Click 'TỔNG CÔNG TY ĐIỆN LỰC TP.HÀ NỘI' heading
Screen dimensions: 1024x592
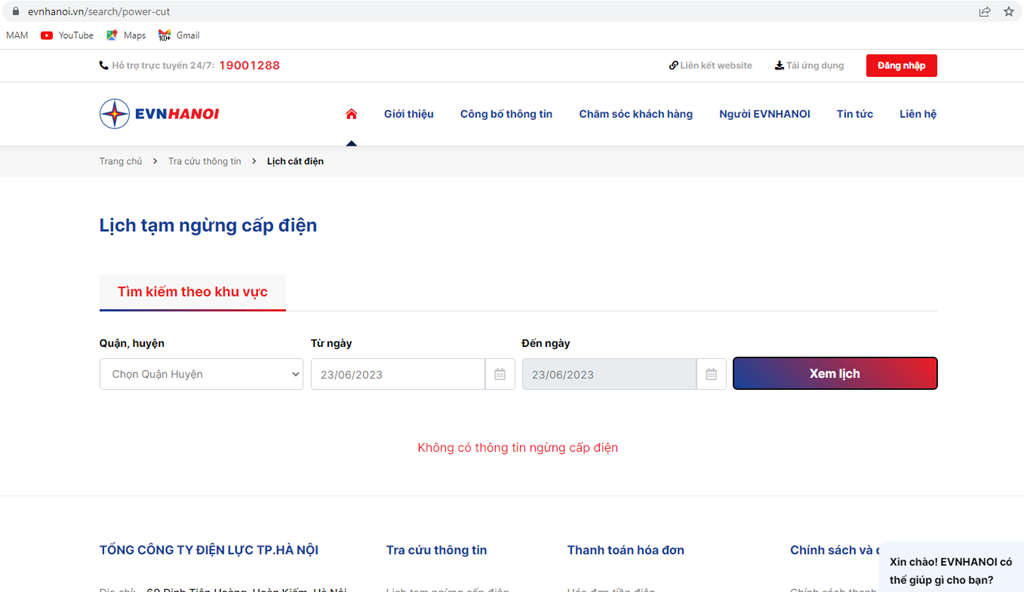[209, 550]
